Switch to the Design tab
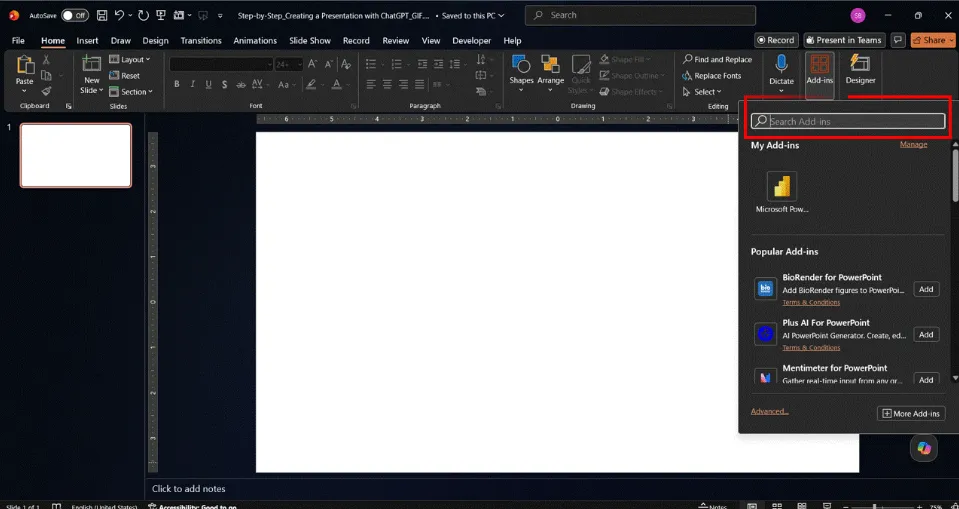959x509 pixels. [x=155, y=40]
